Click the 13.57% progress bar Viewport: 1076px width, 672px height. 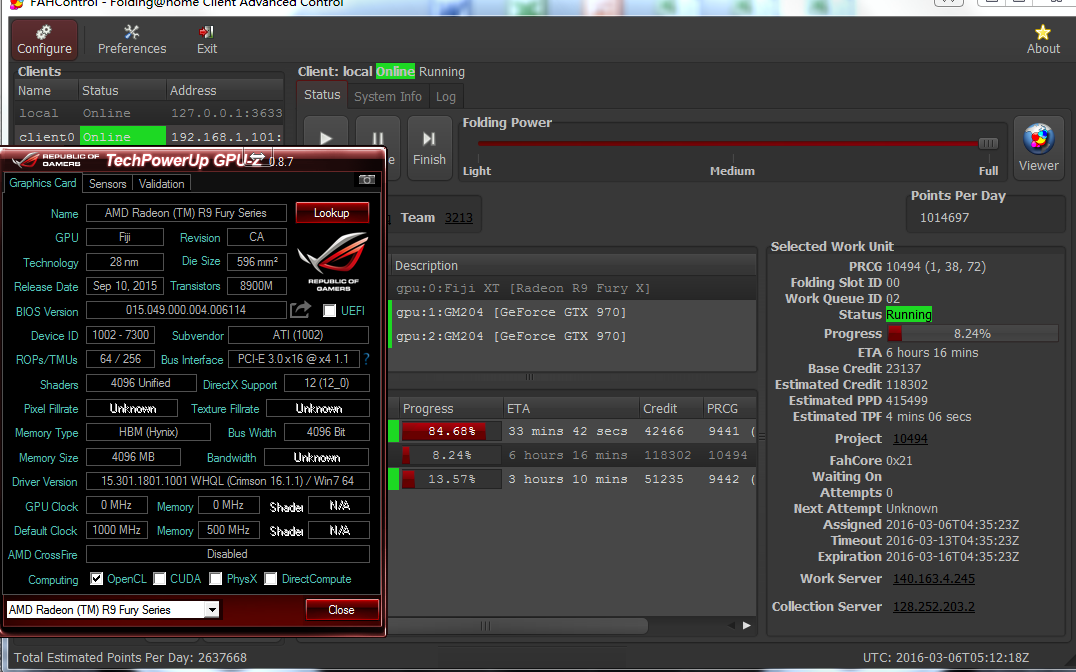tap(451, 479)
